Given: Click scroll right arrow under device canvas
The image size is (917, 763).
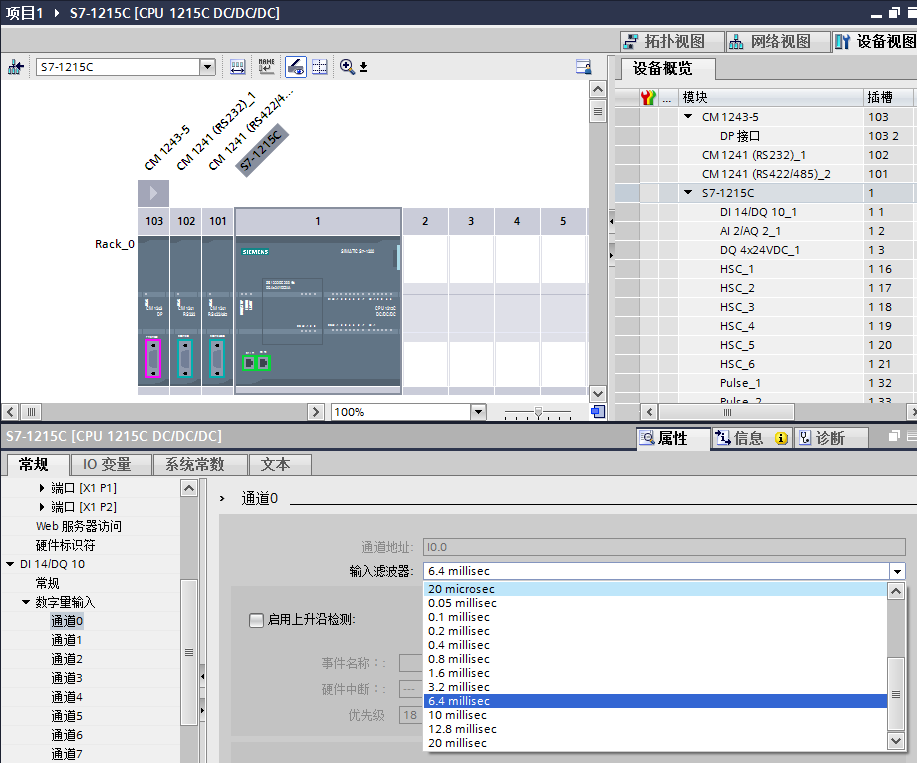Looking at the screenshot, I should 316,412.
